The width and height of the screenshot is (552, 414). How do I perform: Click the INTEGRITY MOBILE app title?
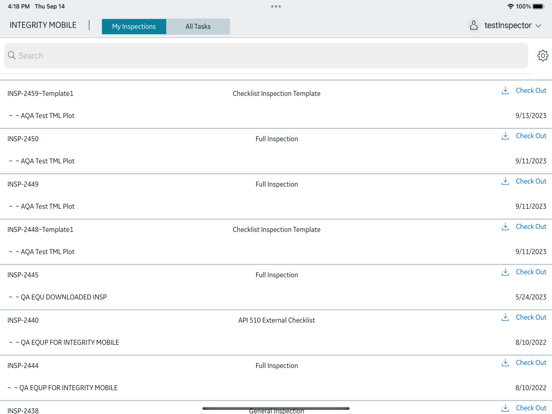point(43,25)
